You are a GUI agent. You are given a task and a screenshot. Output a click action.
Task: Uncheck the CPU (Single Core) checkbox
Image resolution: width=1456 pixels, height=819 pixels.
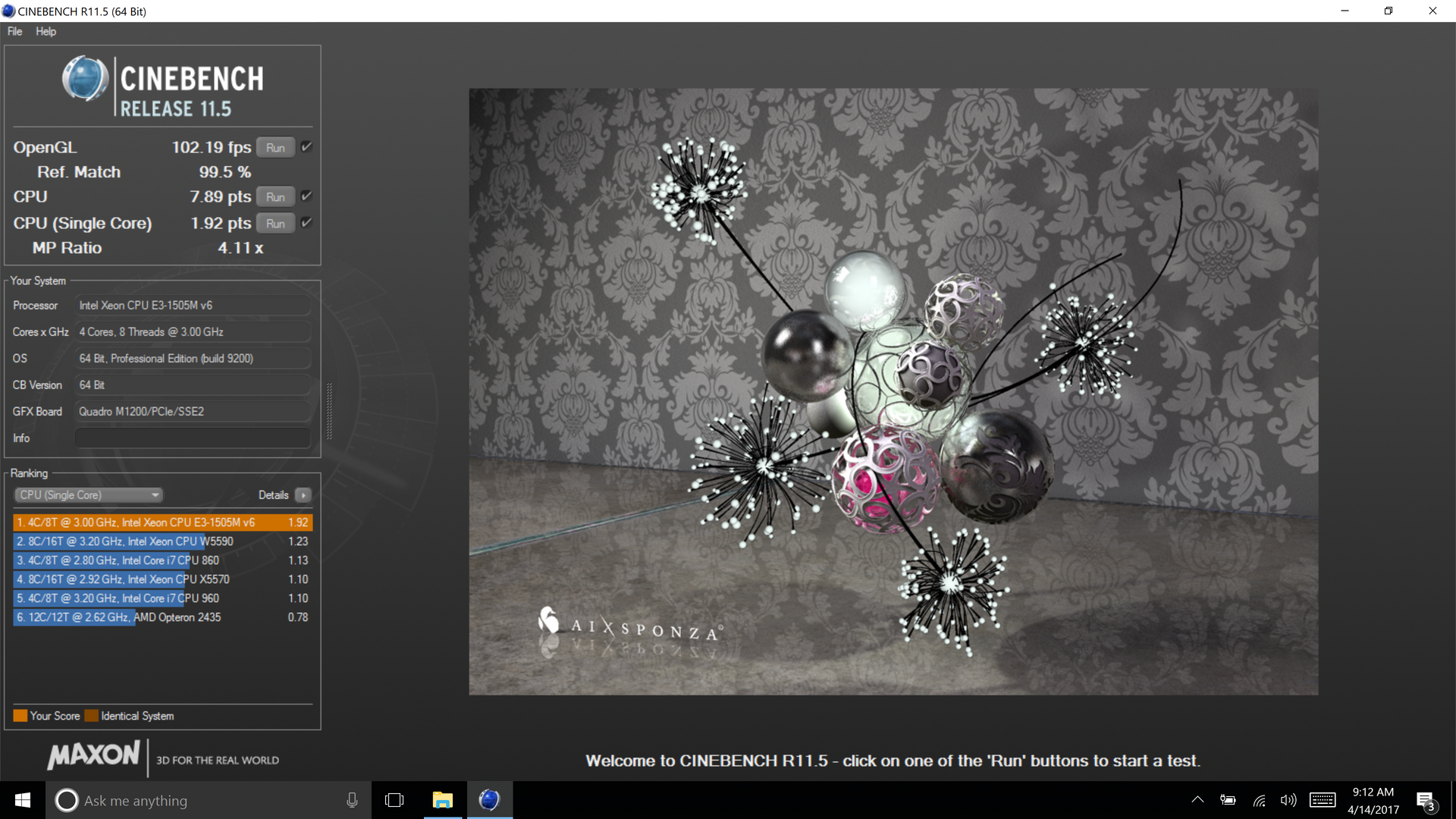pos(306,223)
